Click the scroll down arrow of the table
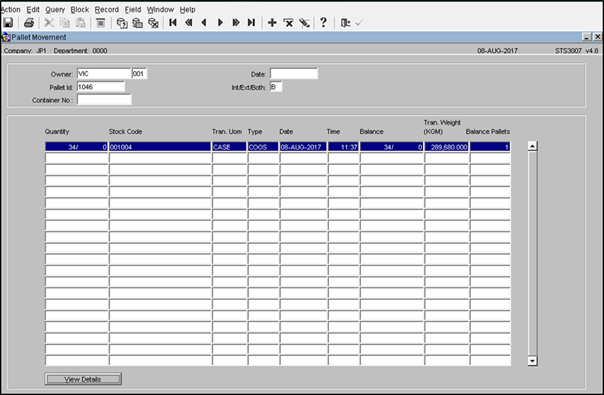Viewport: 604px width, 395px height. tap(532, 361)
